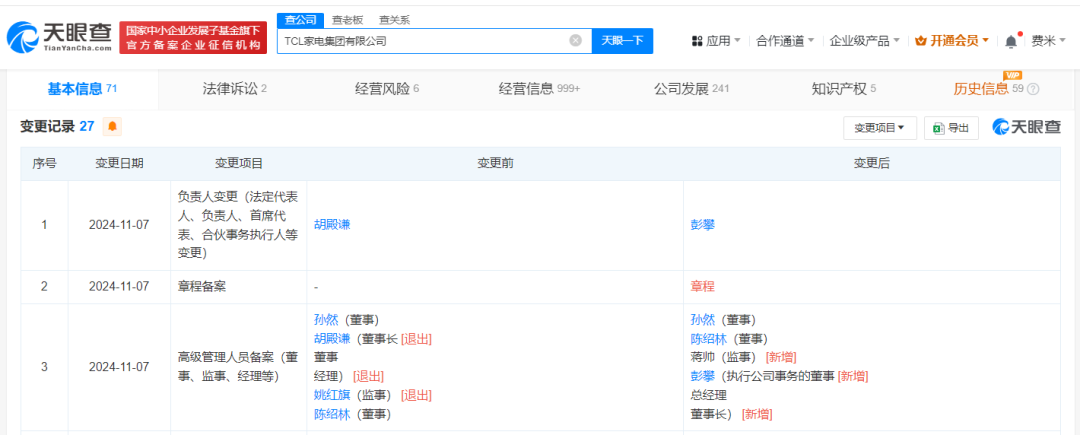Click row 2 date 2024-11-07
Image resolution: width=1080 pixels, height=435 pixels.
click(119, 286)
